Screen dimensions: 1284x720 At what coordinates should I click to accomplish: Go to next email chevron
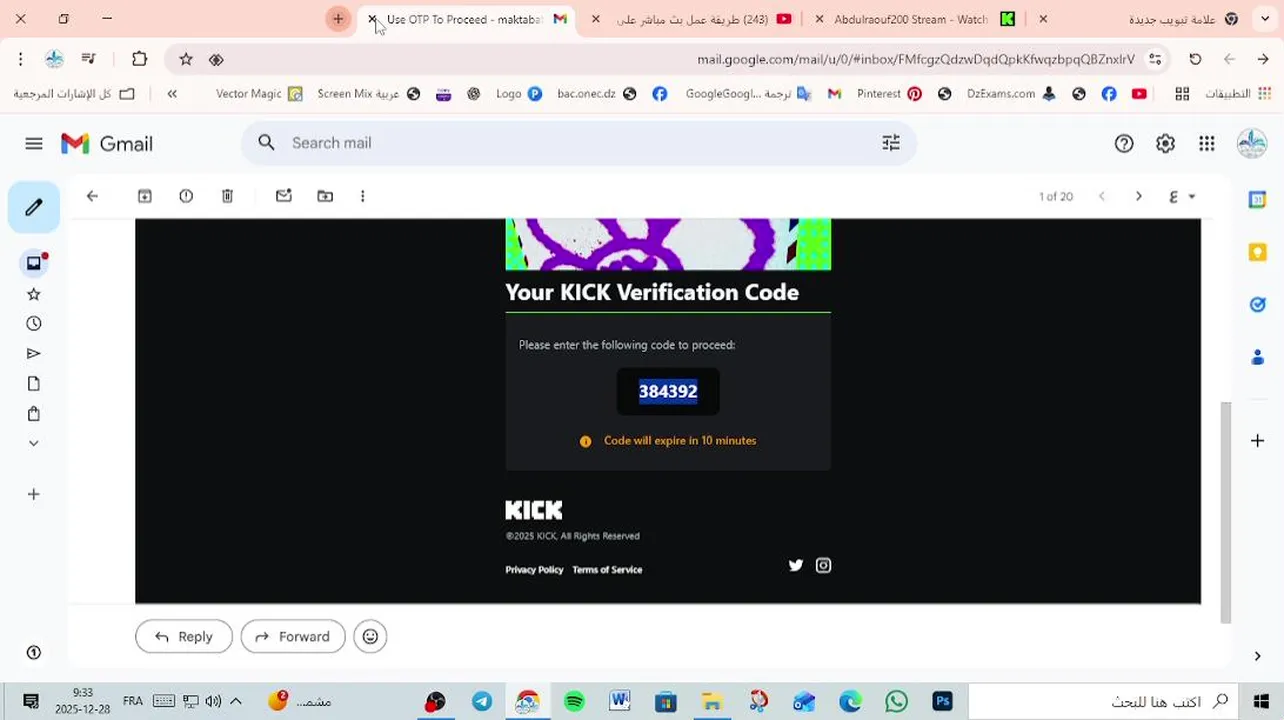(x=1138, y=196)
